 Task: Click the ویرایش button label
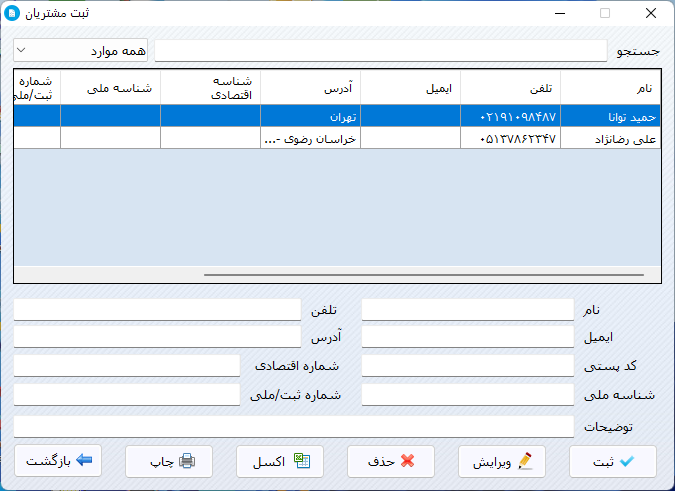coord(492,463)
